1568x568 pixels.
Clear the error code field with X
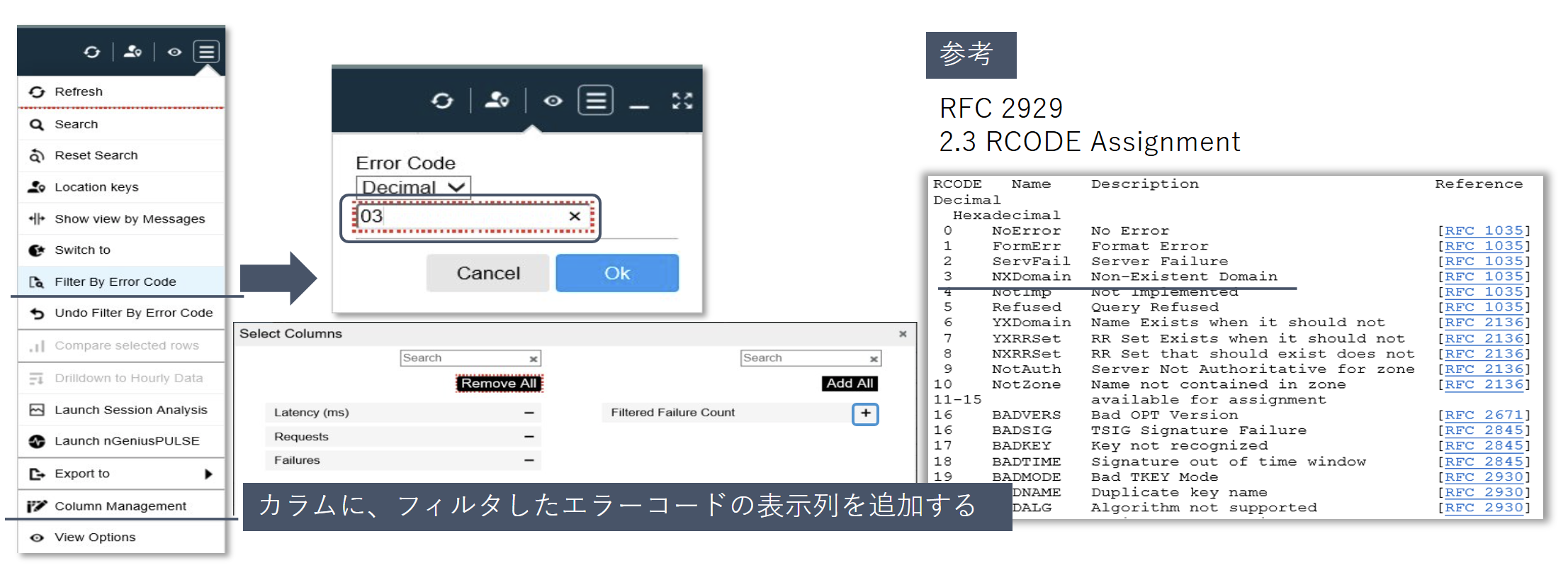coord(575,216)
